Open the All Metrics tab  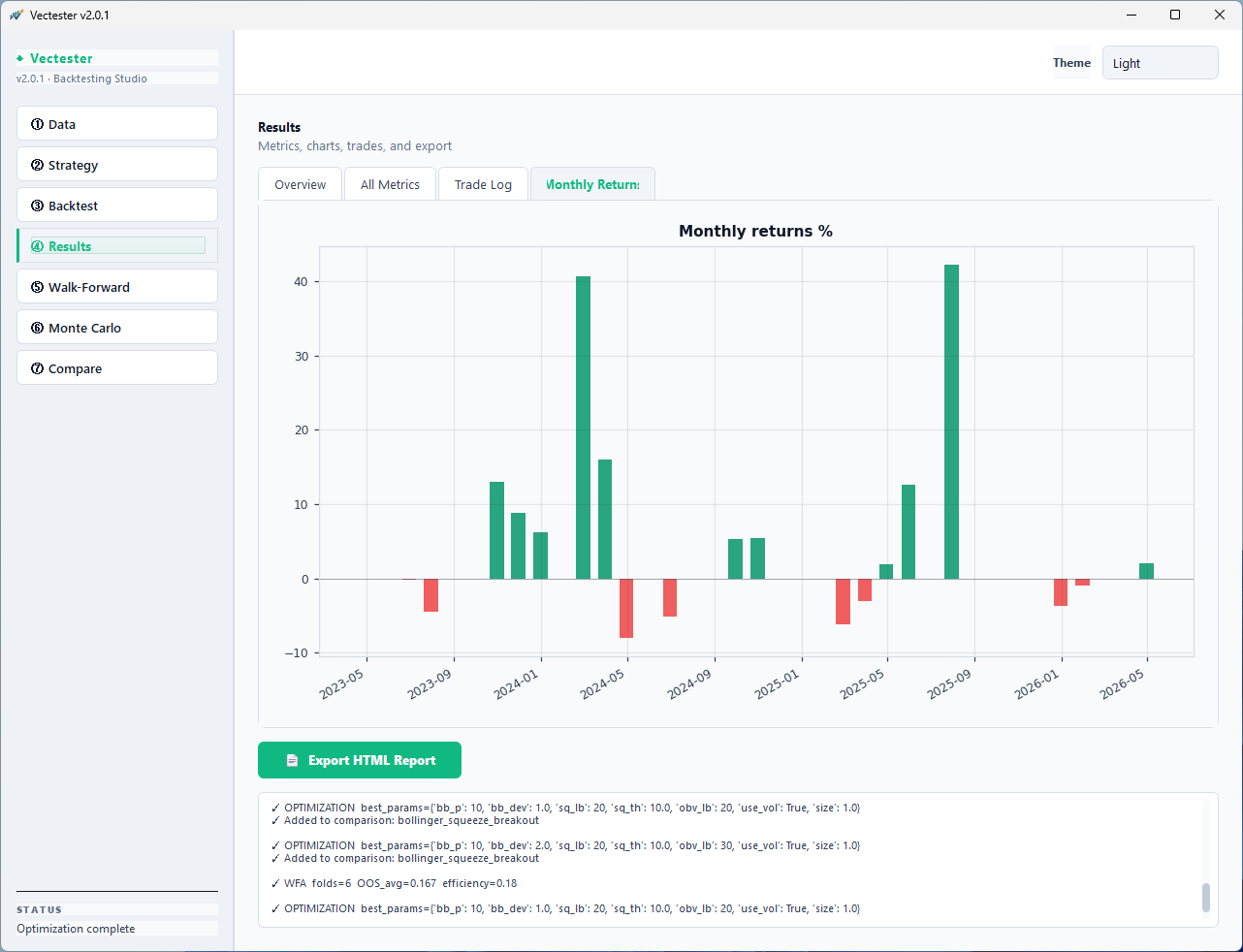[390, 183]
